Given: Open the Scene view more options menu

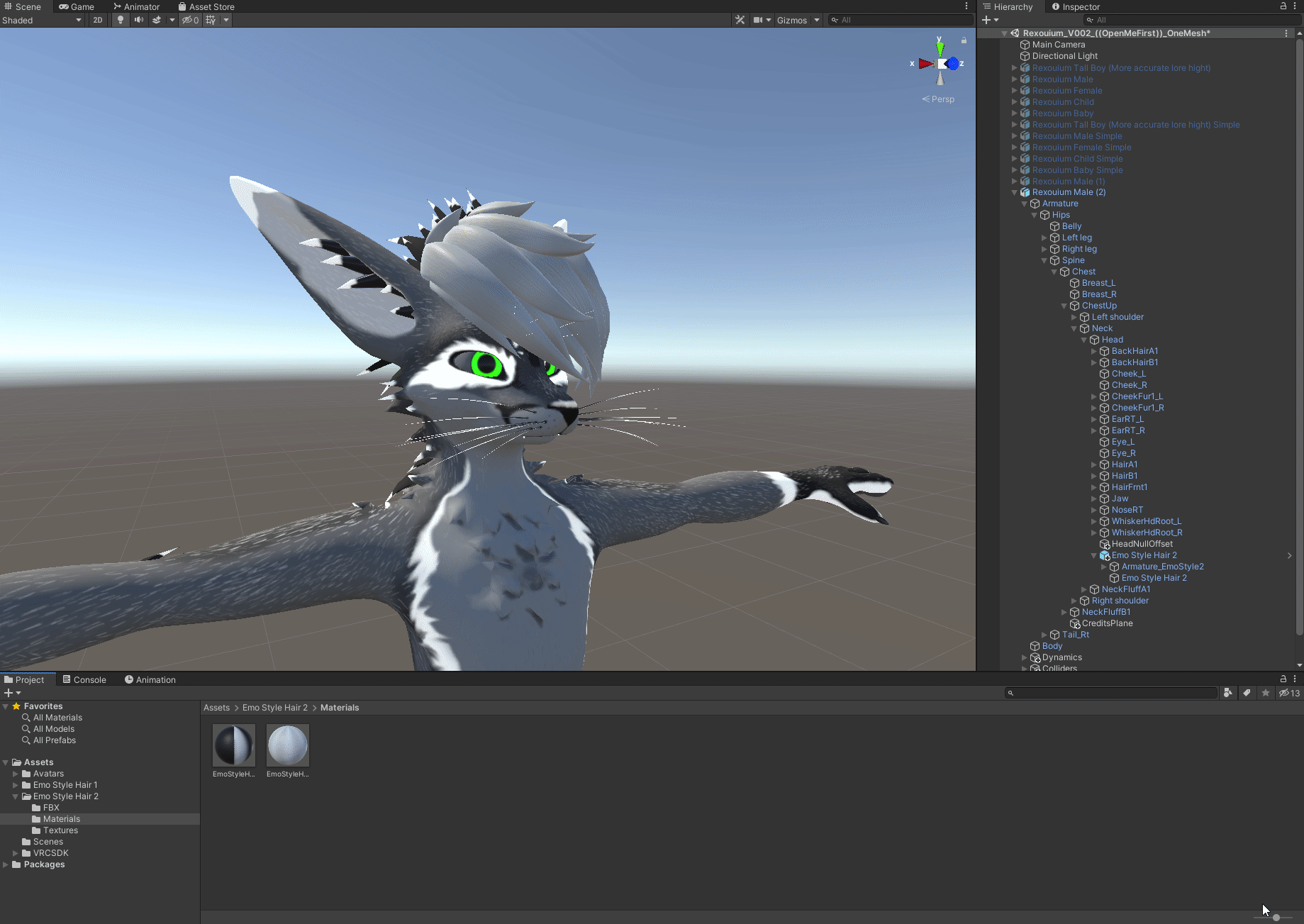Looking at the screenshot, I should click(x=966, y=6).
